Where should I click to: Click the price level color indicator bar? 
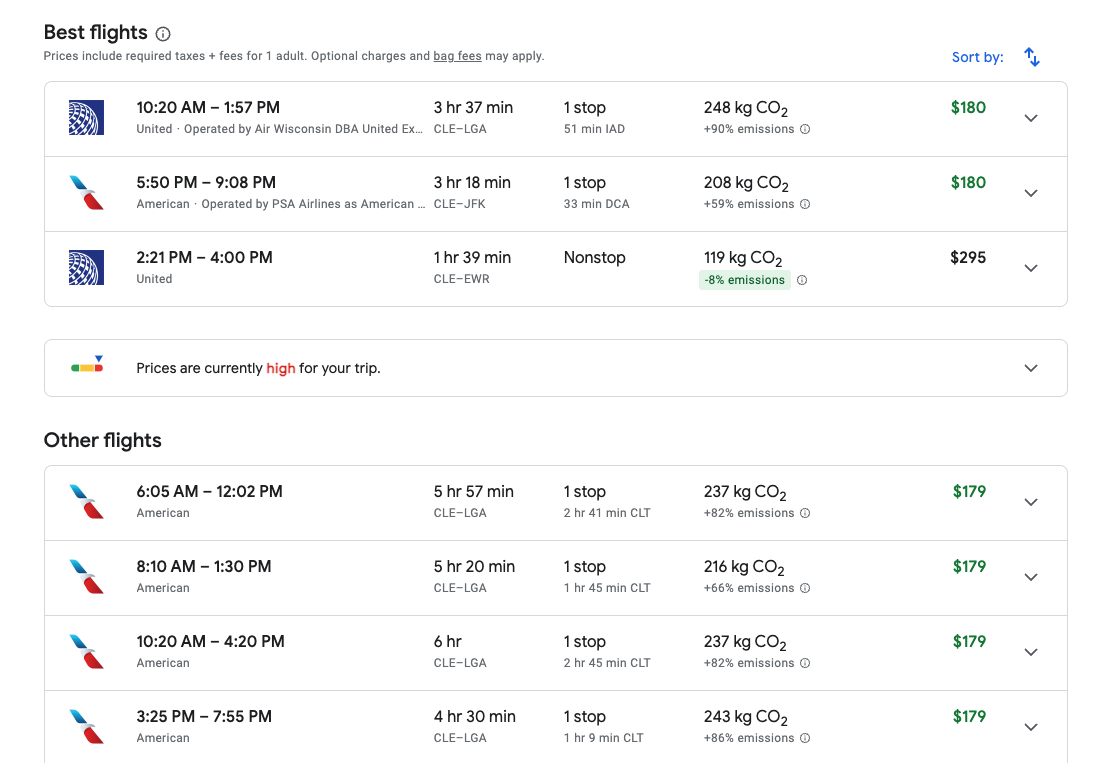click(x=87, y=367)
